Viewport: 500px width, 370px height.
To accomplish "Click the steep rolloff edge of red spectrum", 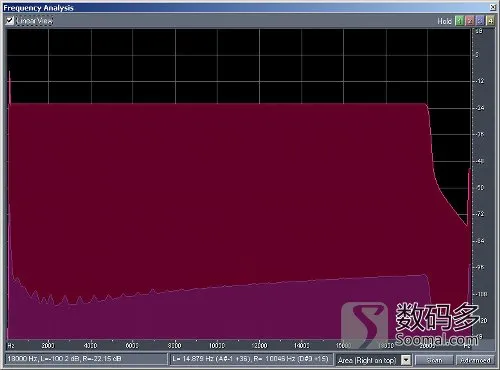I will (x=432, y=140).
